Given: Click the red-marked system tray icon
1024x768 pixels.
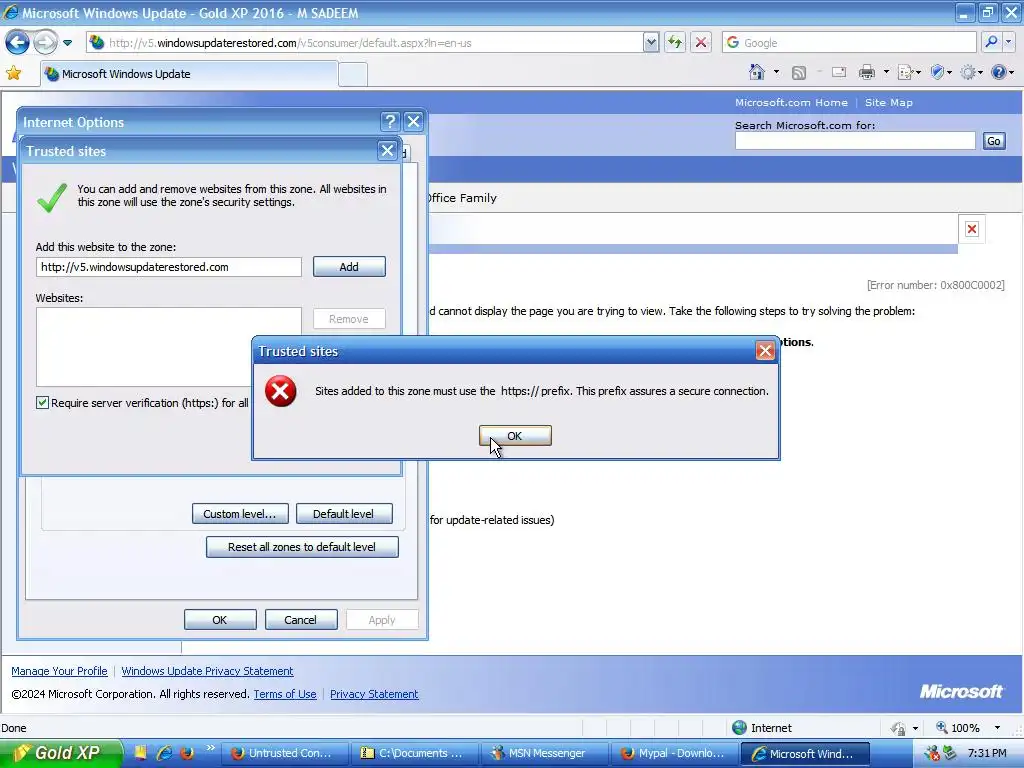Looking at the screenshot, I should click(x=931, y=754).
